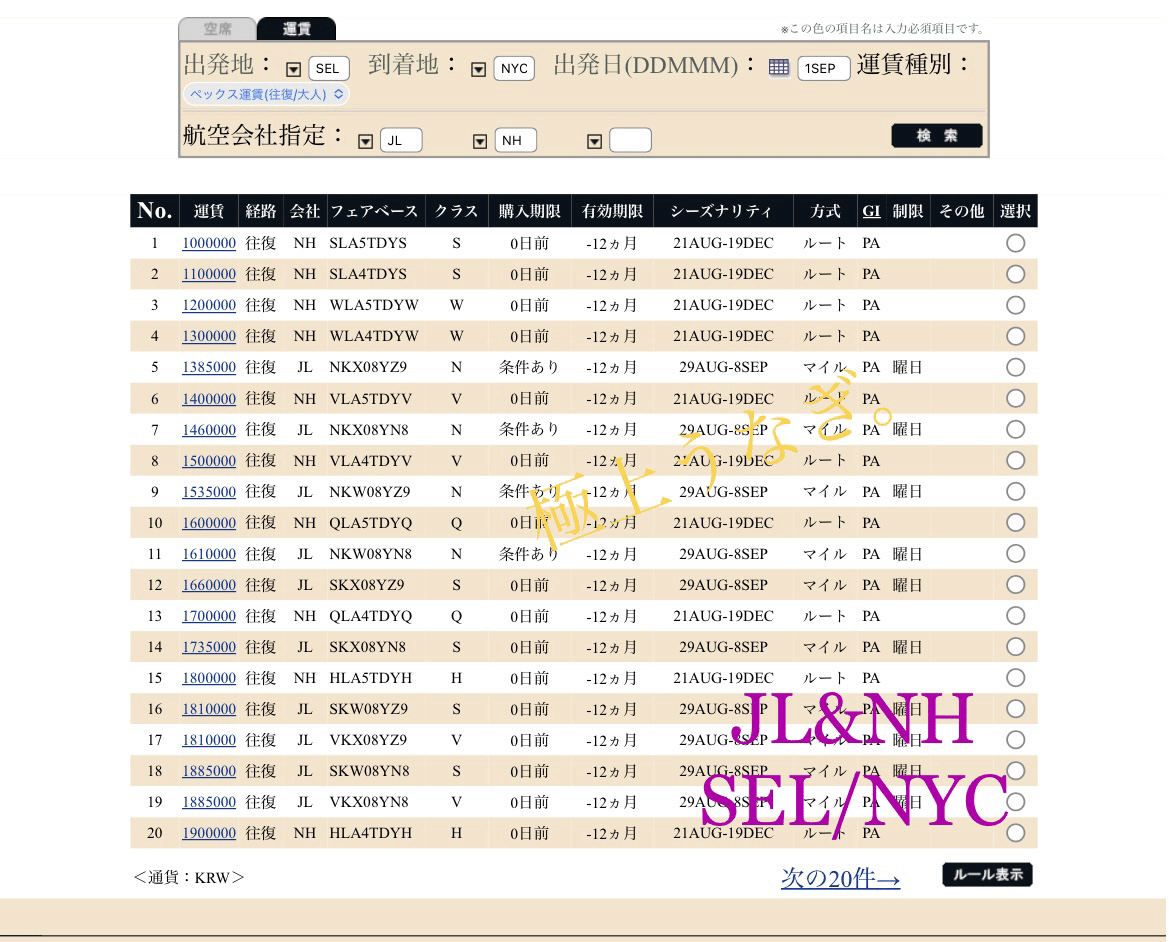Click the NYC arrival input field
Image resolution: width=1169 pixels, height=942 pixels.
[x=513, y=69]
